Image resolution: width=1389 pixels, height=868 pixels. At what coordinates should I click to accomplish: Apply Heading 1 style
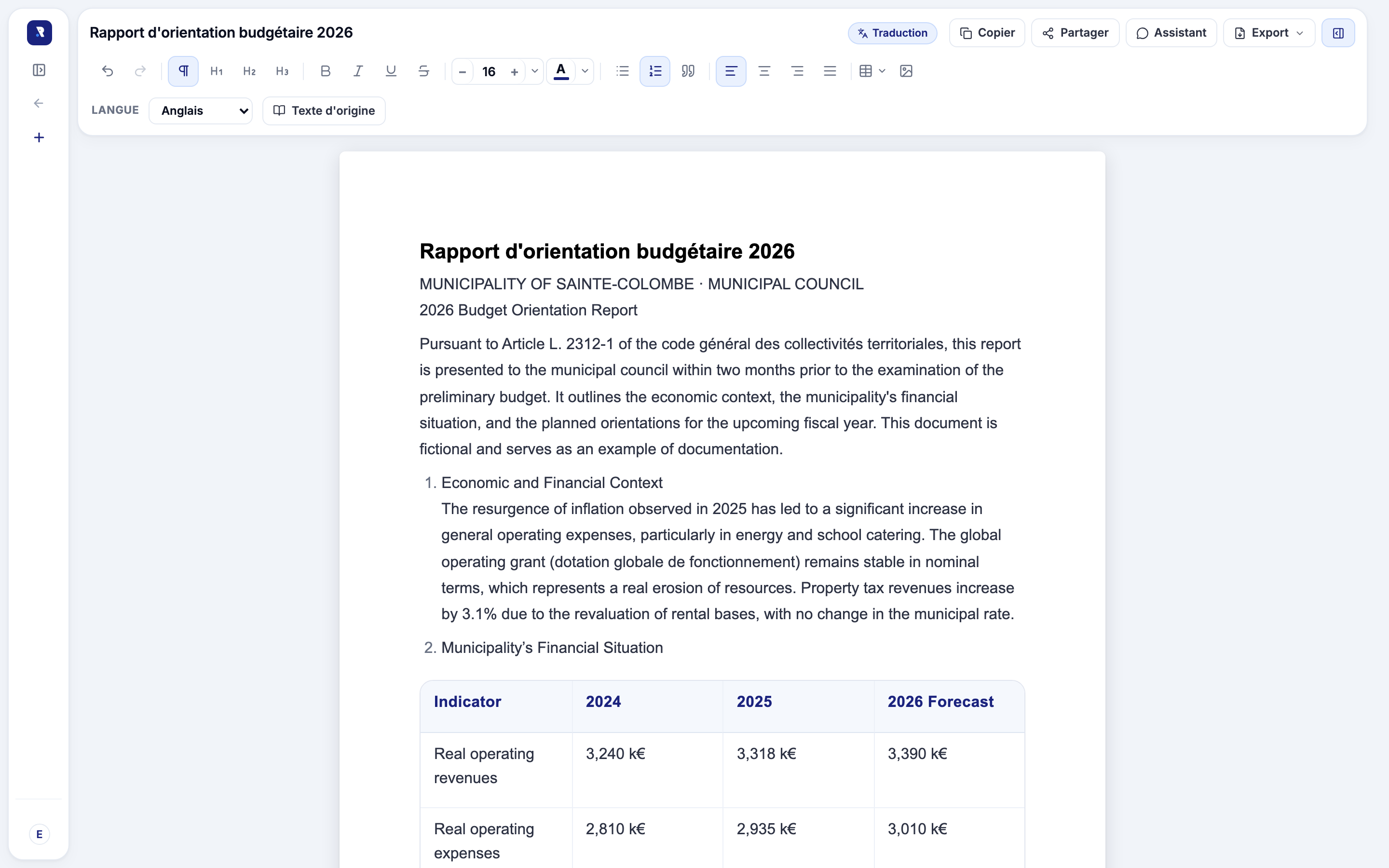pyautogui.click(x=217, y=71)
